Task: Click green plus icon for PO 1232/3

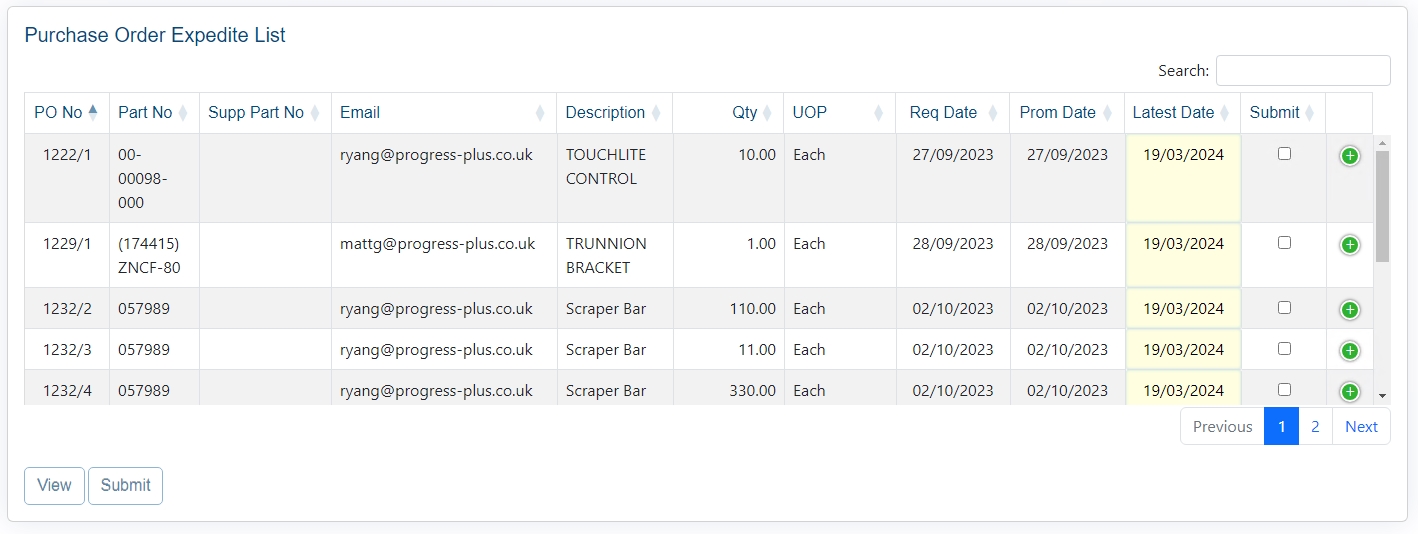Action: pos(1349,351)
